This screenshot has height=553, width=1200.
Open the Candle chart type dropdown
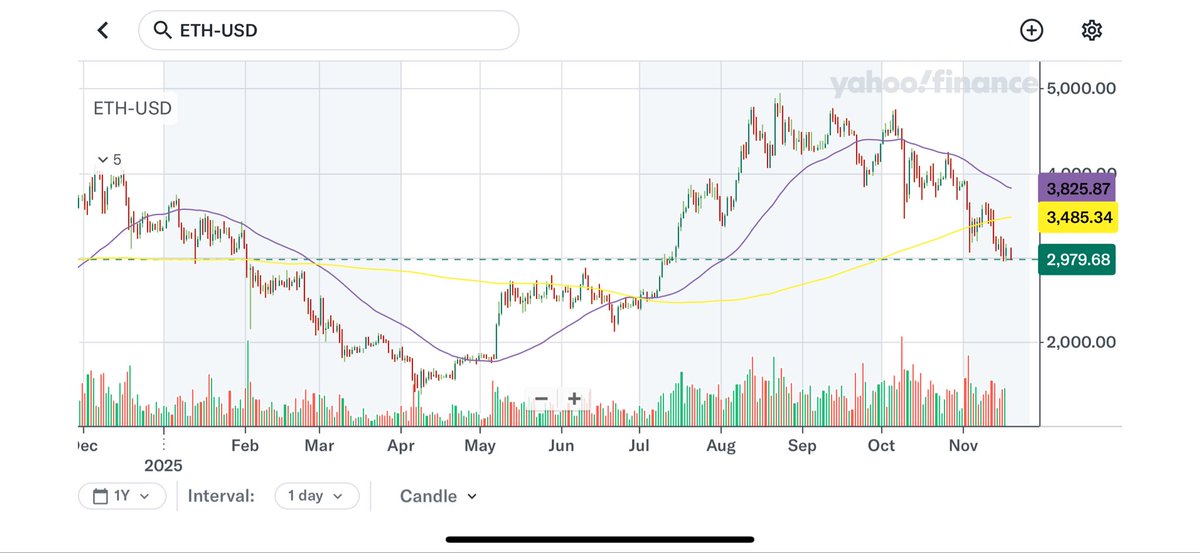click(438, 496)
